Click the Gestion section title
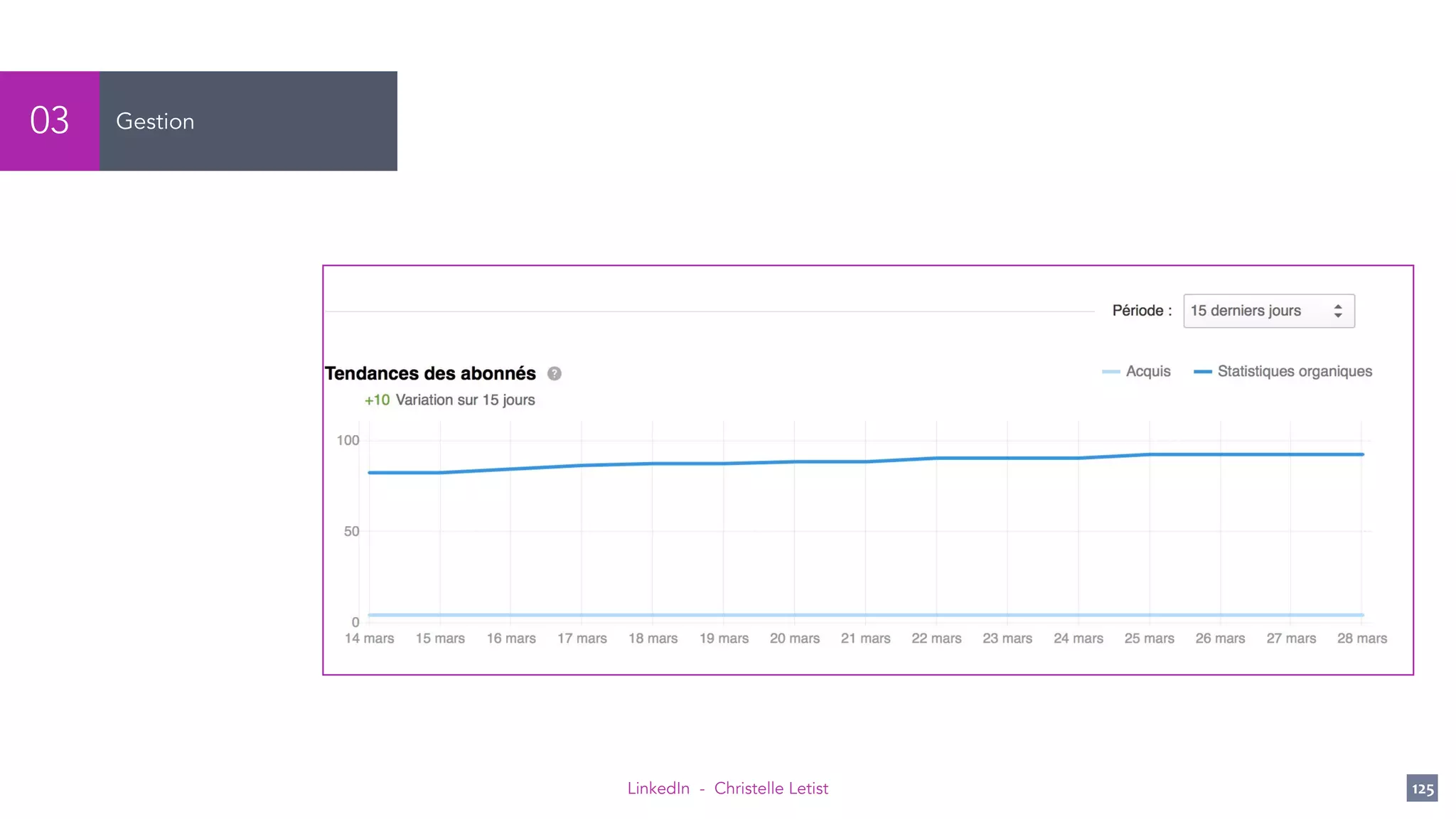Image resolution: width=1456 pixels, height=819 pixels. tap(155, 122)
